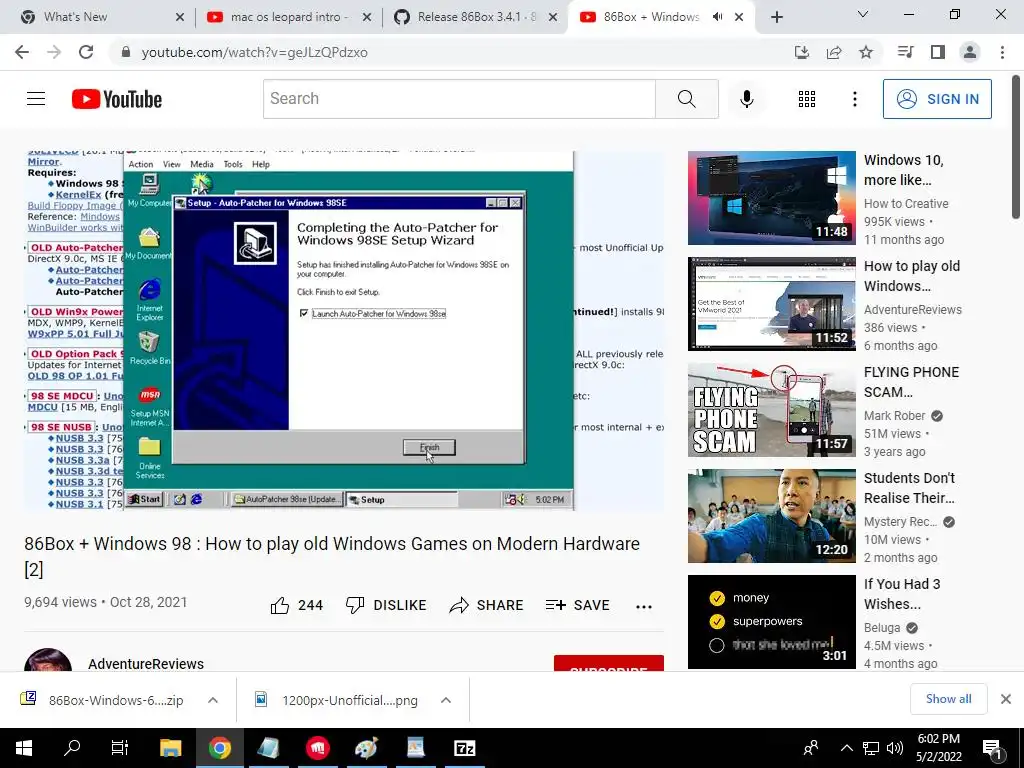Switch to Release 86Box 3.4.1 tab

[475, 17]
